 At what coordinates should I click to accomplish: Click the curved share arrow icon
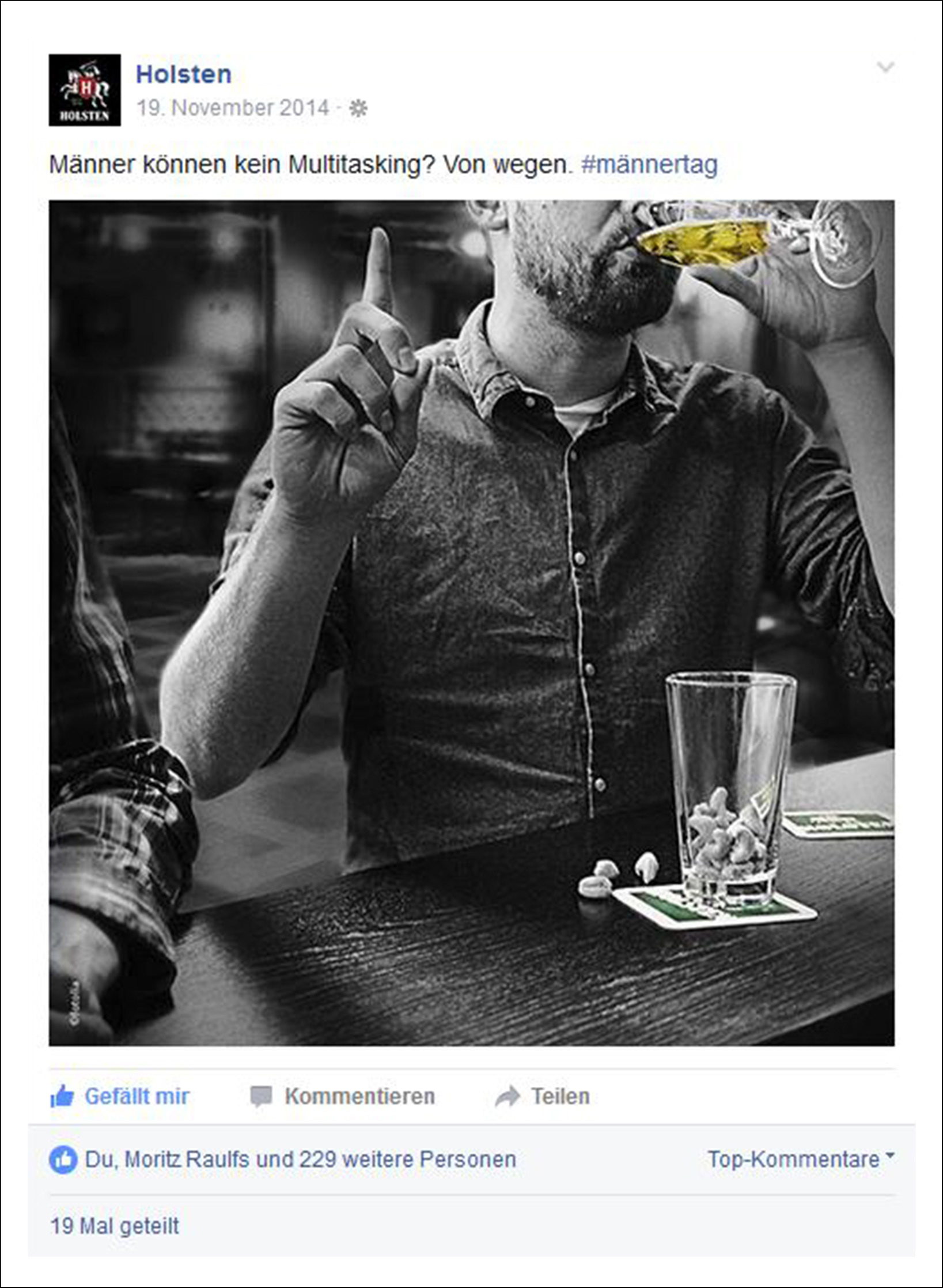[508, 1096]
